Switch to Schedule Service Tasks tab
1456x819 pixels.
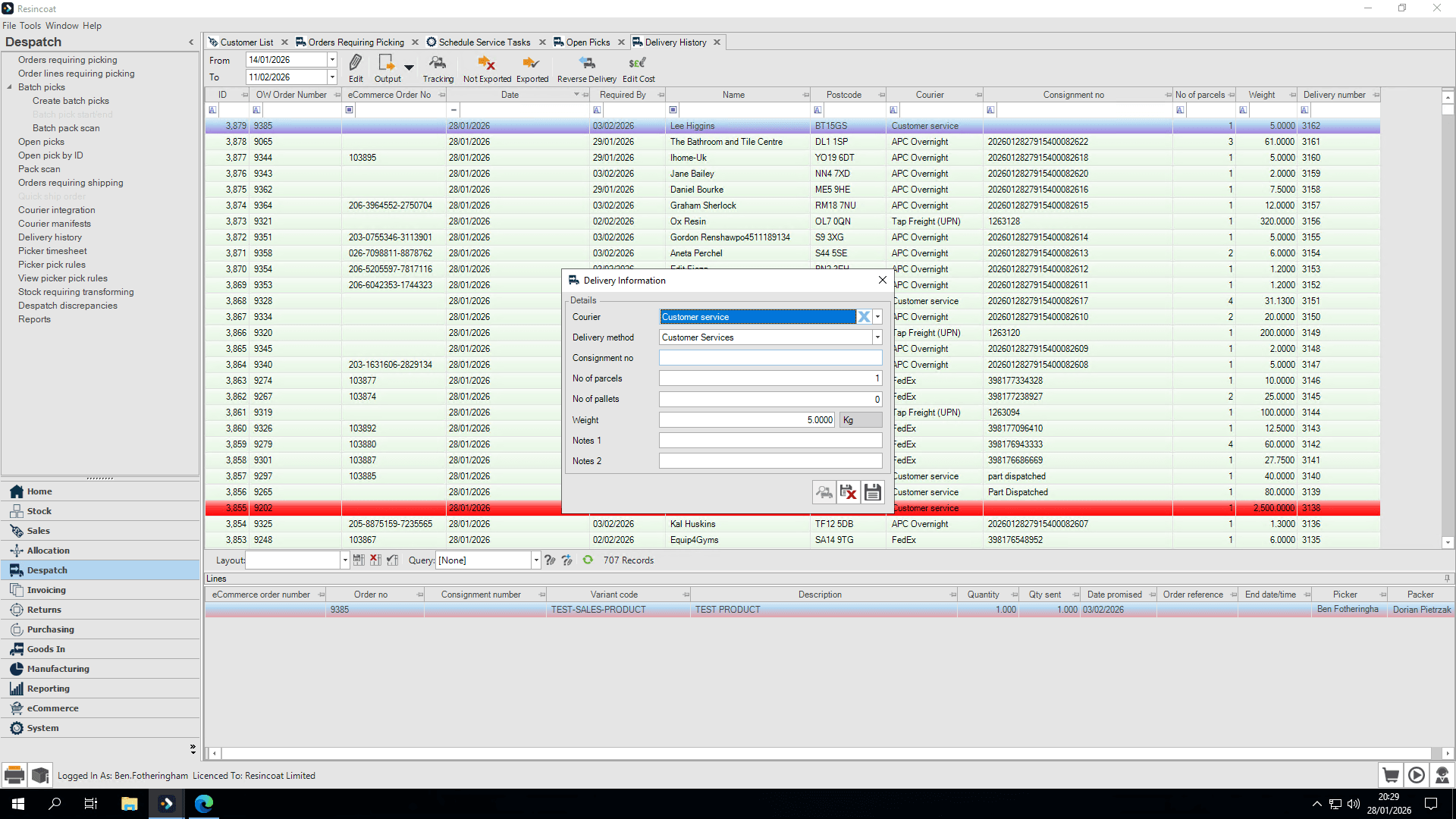click(485, 42)
